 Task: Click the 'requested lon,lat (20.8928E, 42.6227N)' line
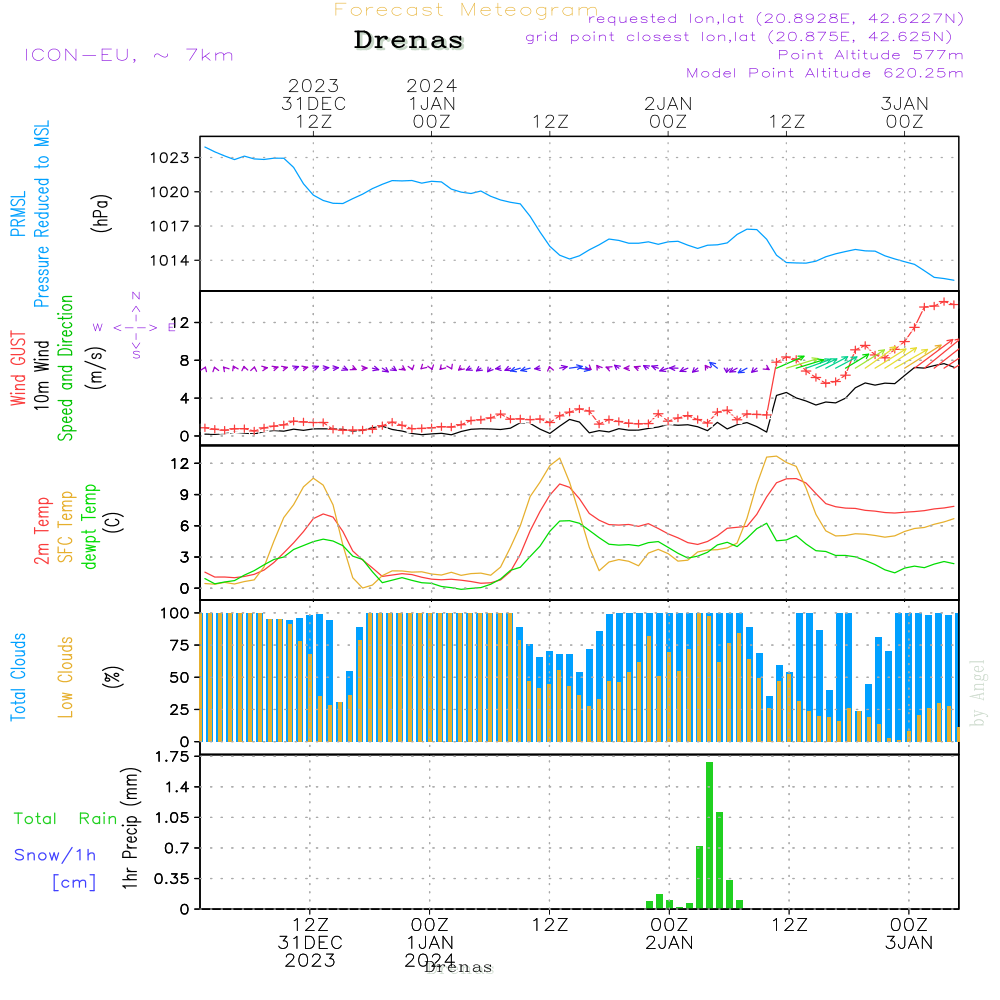point(776,18)
